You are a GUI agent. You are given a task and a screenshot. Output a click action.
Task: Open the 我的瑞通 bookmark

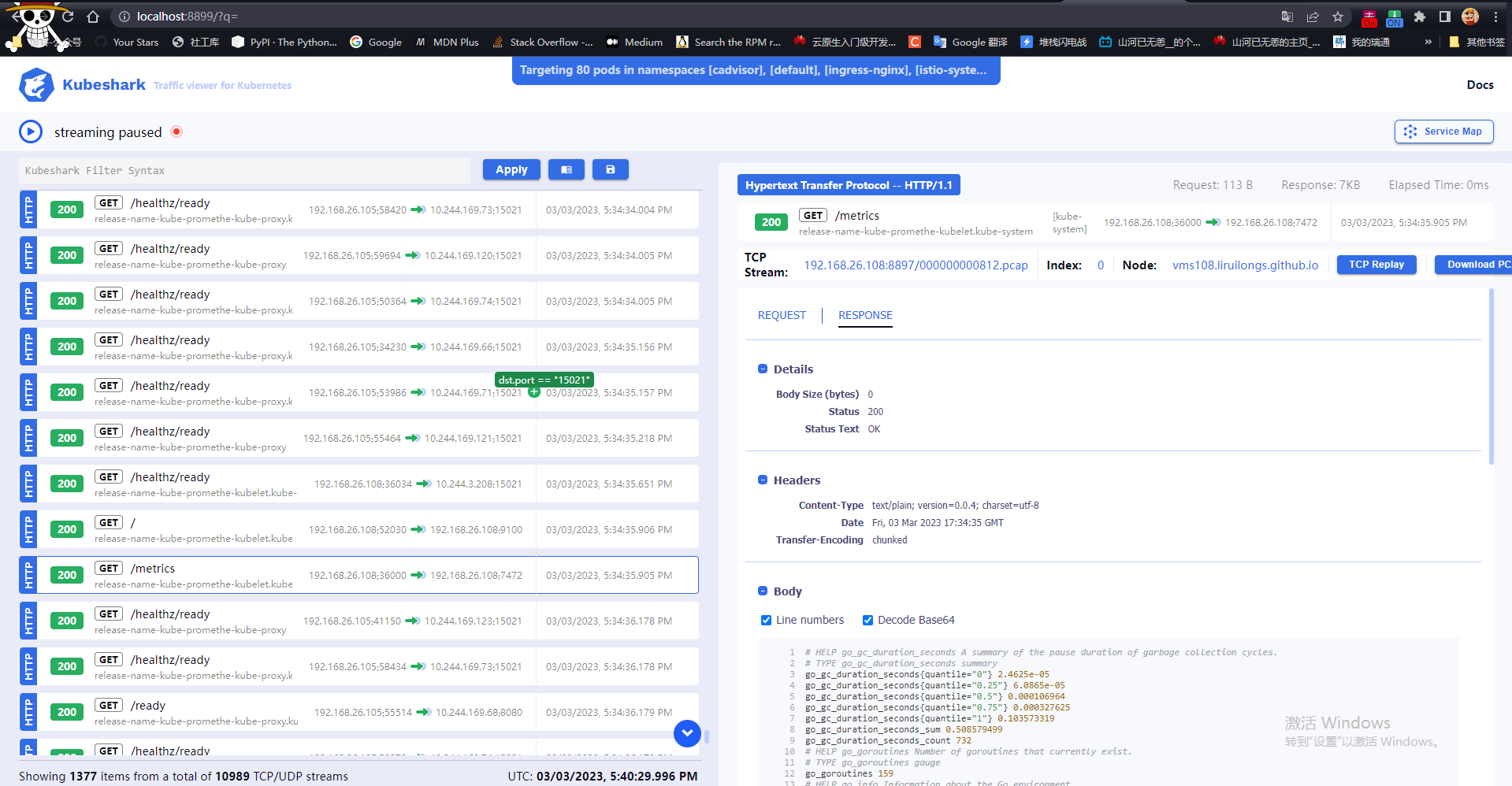(x=1362, y=42)
